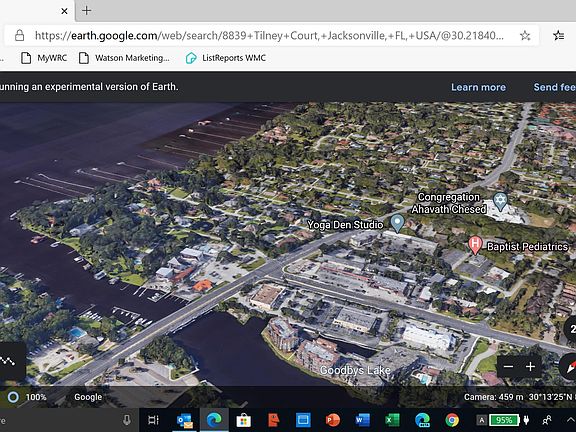Open Outlook from the taskbar
This screenshot has height=432, width=576.
click(x=185, y=420)
